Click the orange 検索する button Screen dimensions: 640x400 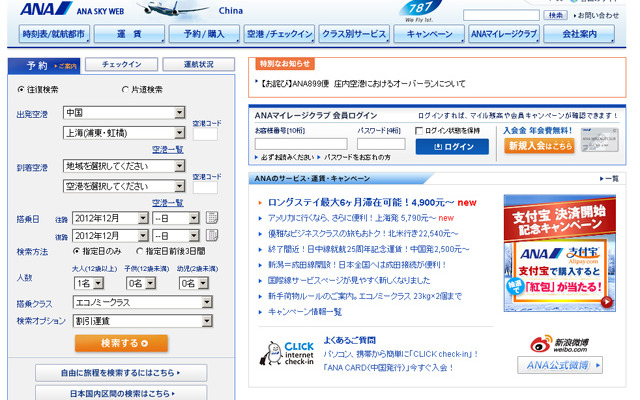click(x=121, y=343)
